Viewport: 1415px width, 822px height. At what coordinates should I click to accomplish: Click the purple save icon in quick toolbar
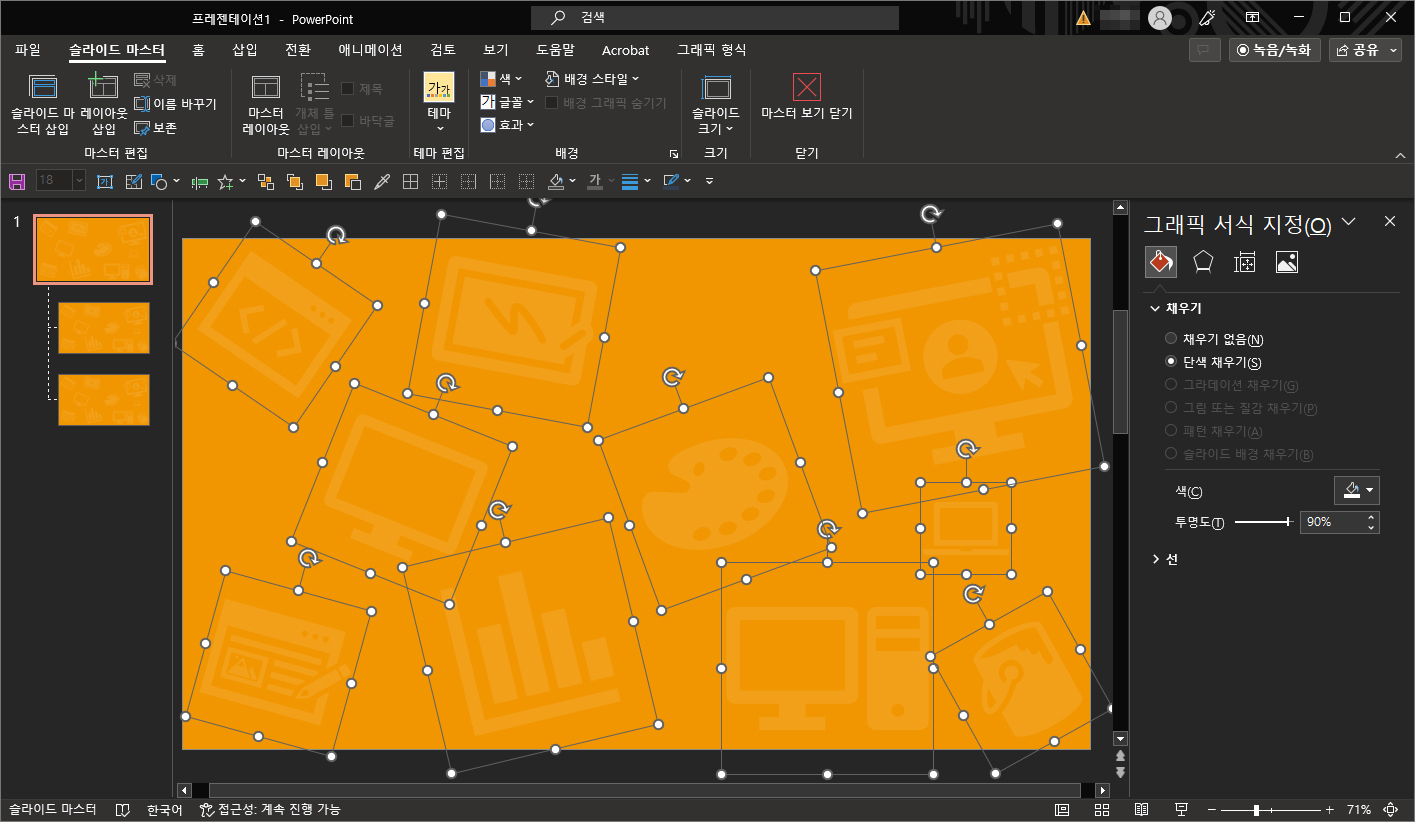[x=17, y=181]
